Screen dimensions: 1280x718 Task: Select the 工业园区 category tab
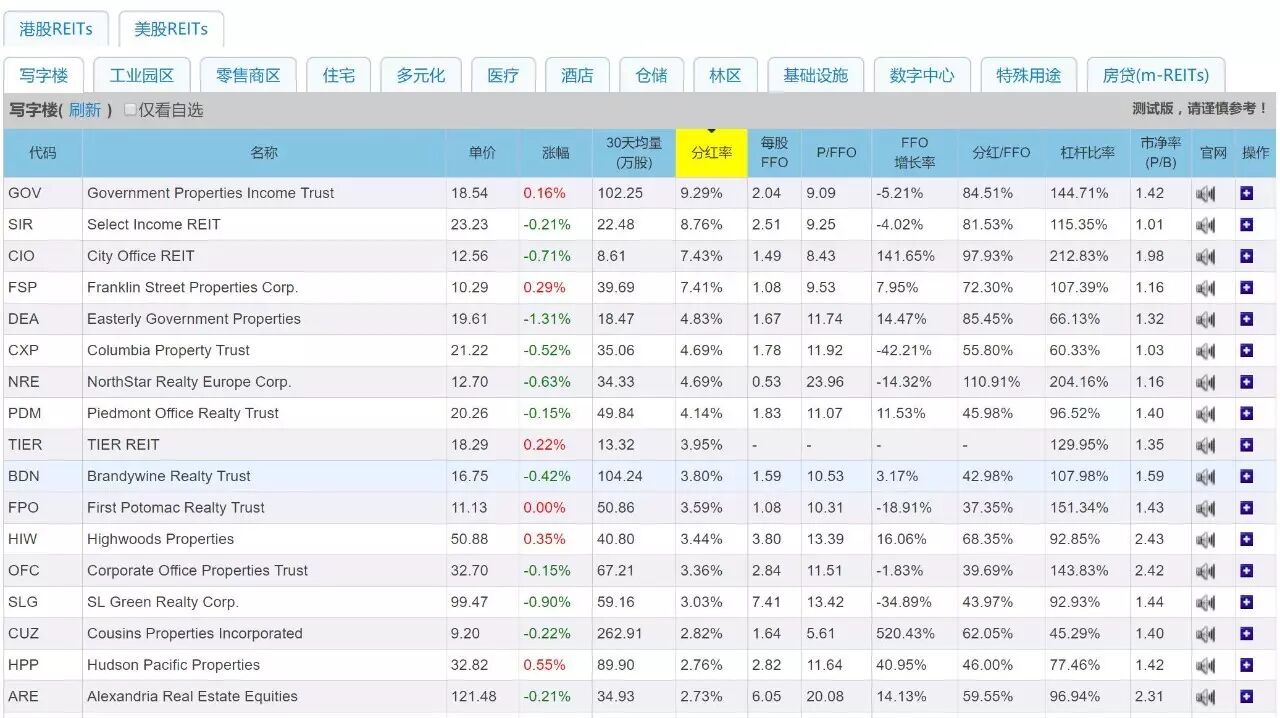(x=142, y=75)
